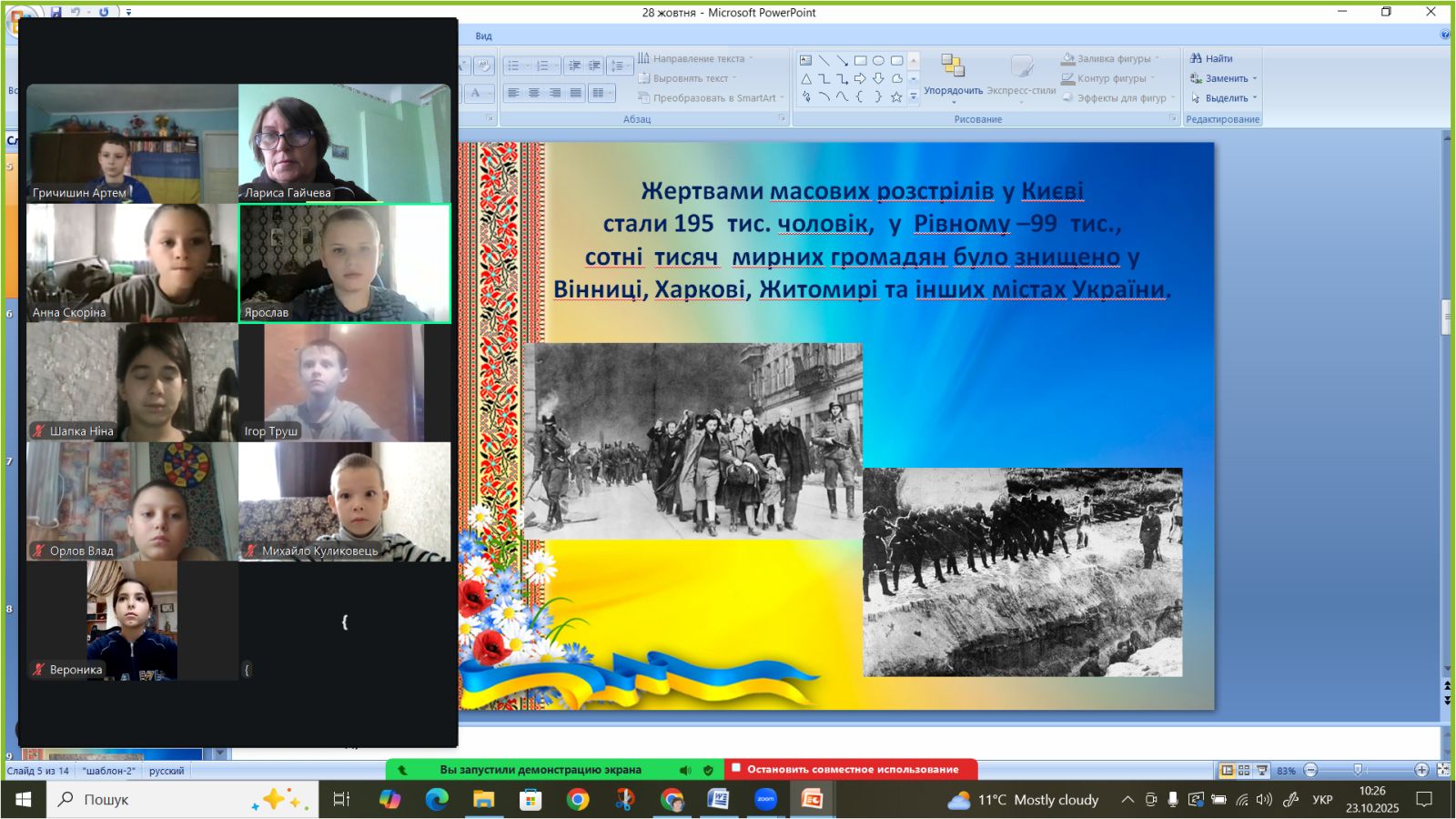The image size is (1456, 819).
Task: Open the Replace (Заменить) dropdown
Action: (1224, 78)
